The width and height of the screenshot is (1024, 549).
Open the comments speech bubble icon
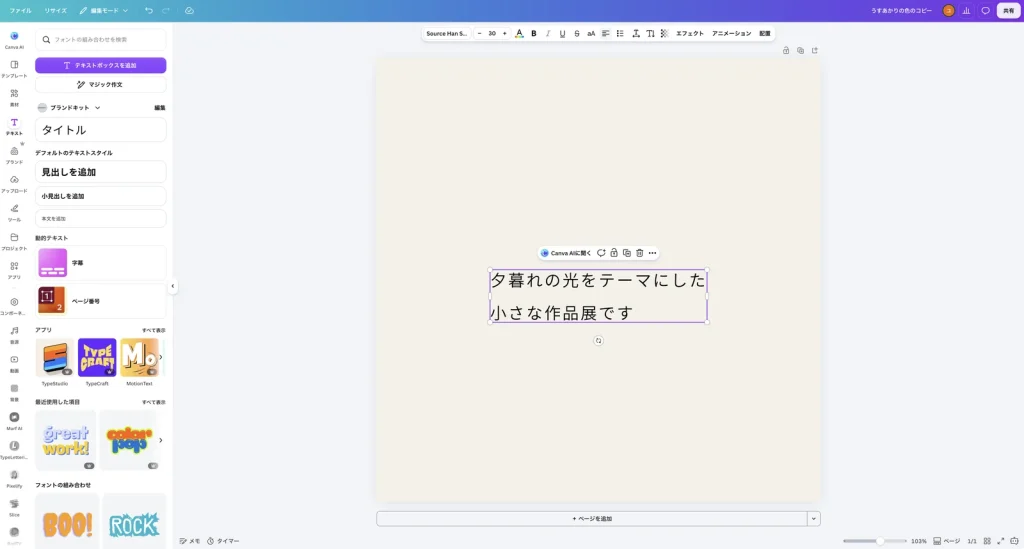click(x=985, y=10)
